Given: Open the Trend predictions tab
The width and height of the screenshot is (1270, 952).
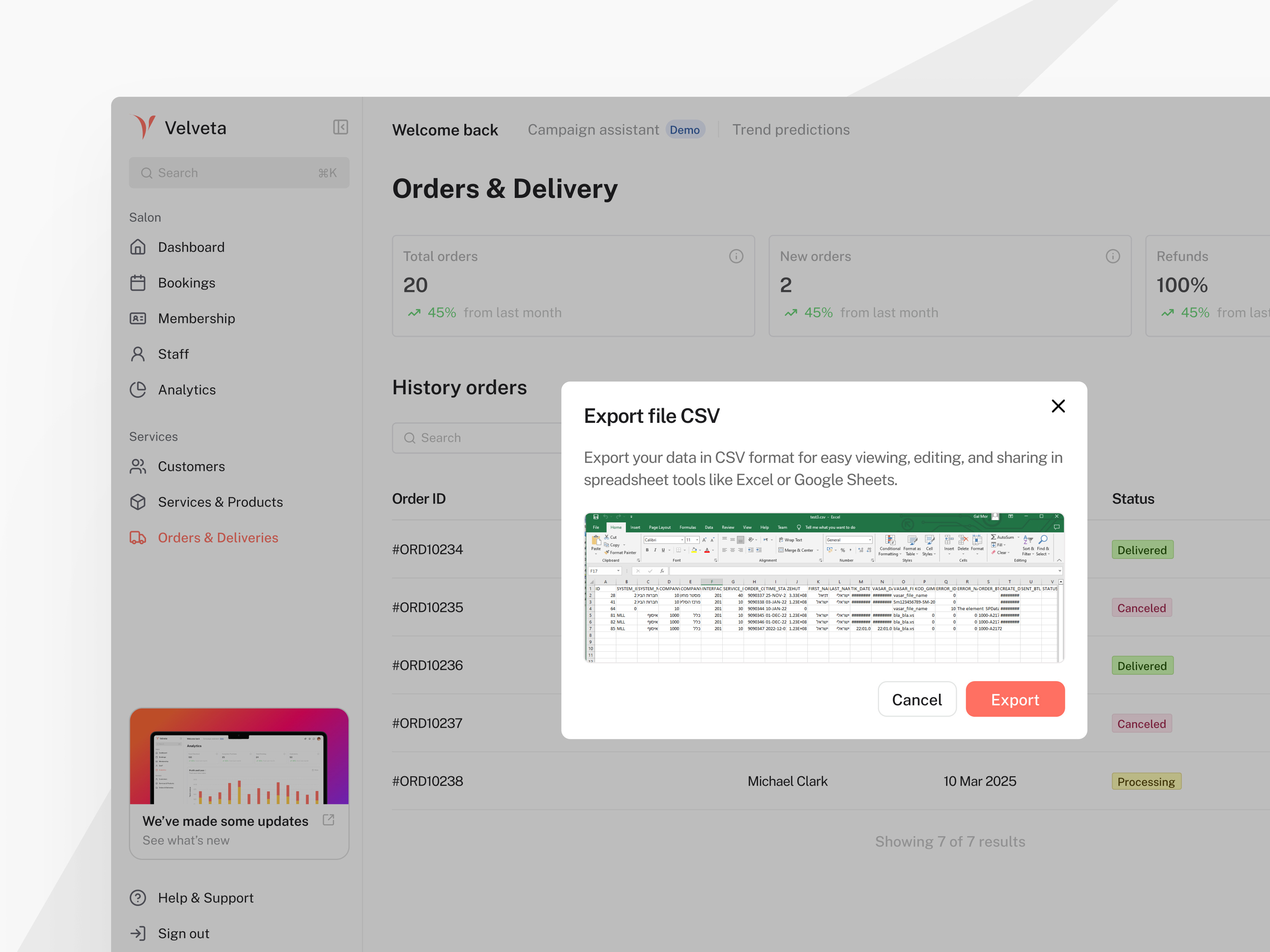Looking at the screenshot, I should tap(791, 129).
